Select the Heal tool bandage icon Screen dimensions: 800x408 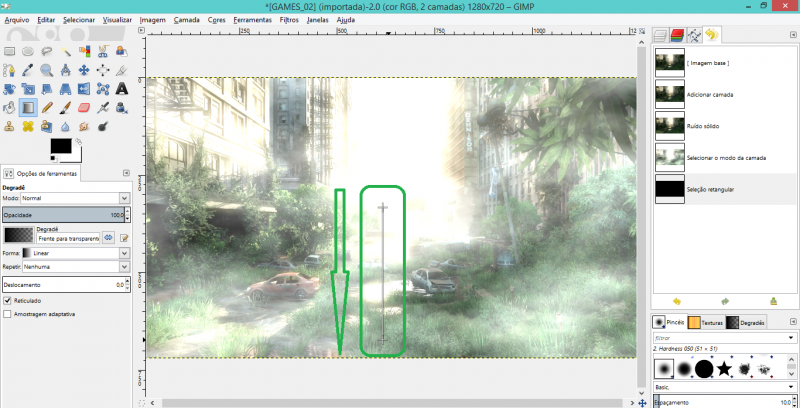(x=27, y=126)
